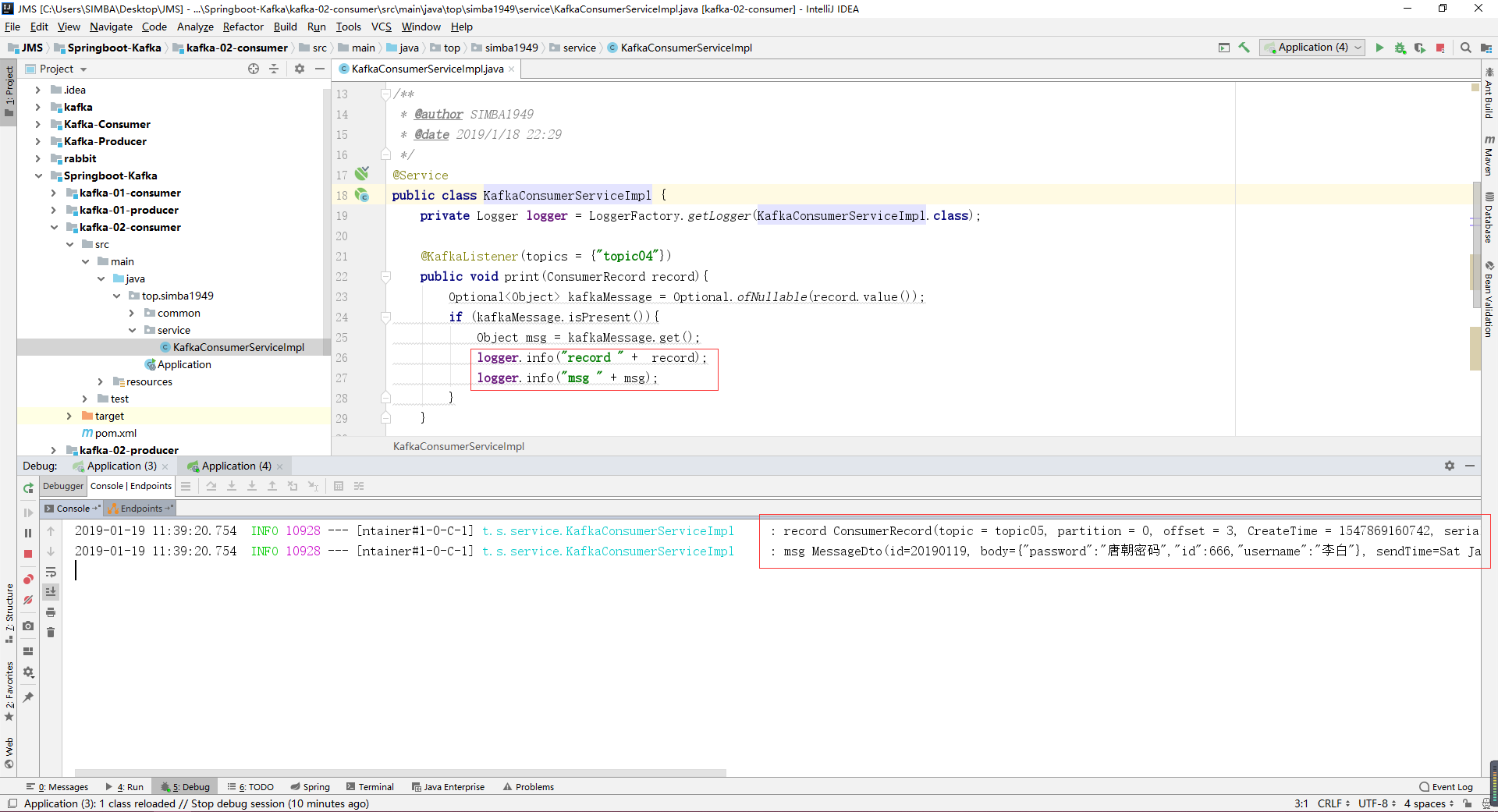Select pom.xml in the project tree
The height and width of the screenshot is (812, 1498).
tap(115, 433)
